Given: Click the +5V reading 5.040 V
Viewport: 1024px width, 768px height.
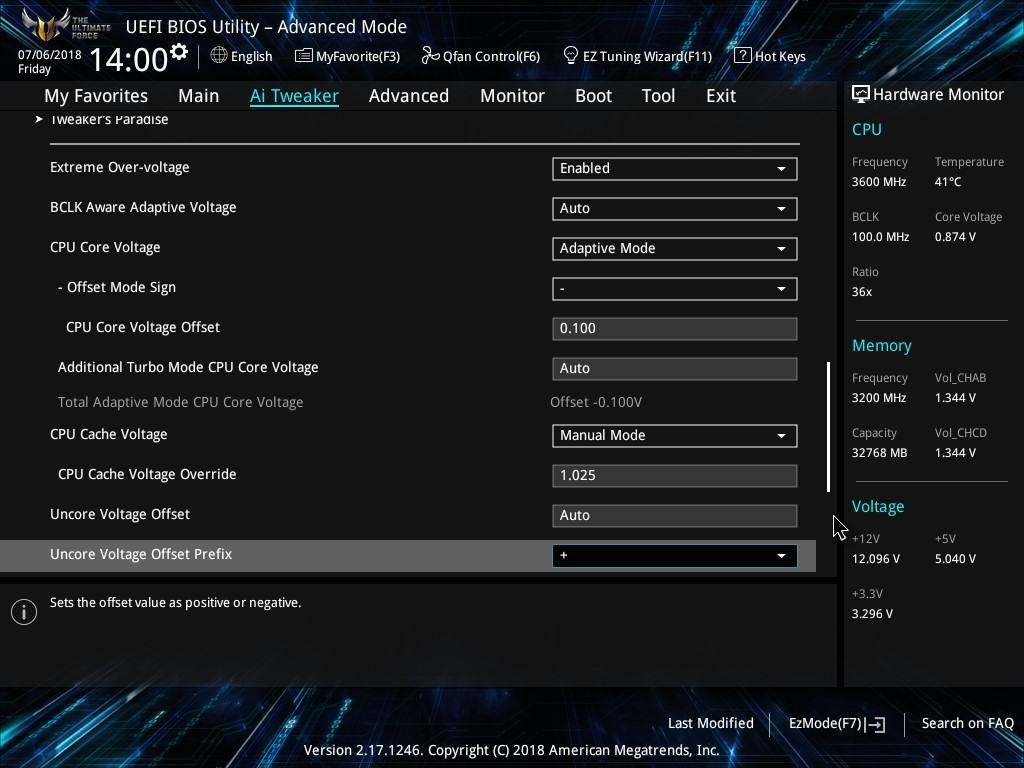Looking at the screenshot, I should (x=955, y=559).
